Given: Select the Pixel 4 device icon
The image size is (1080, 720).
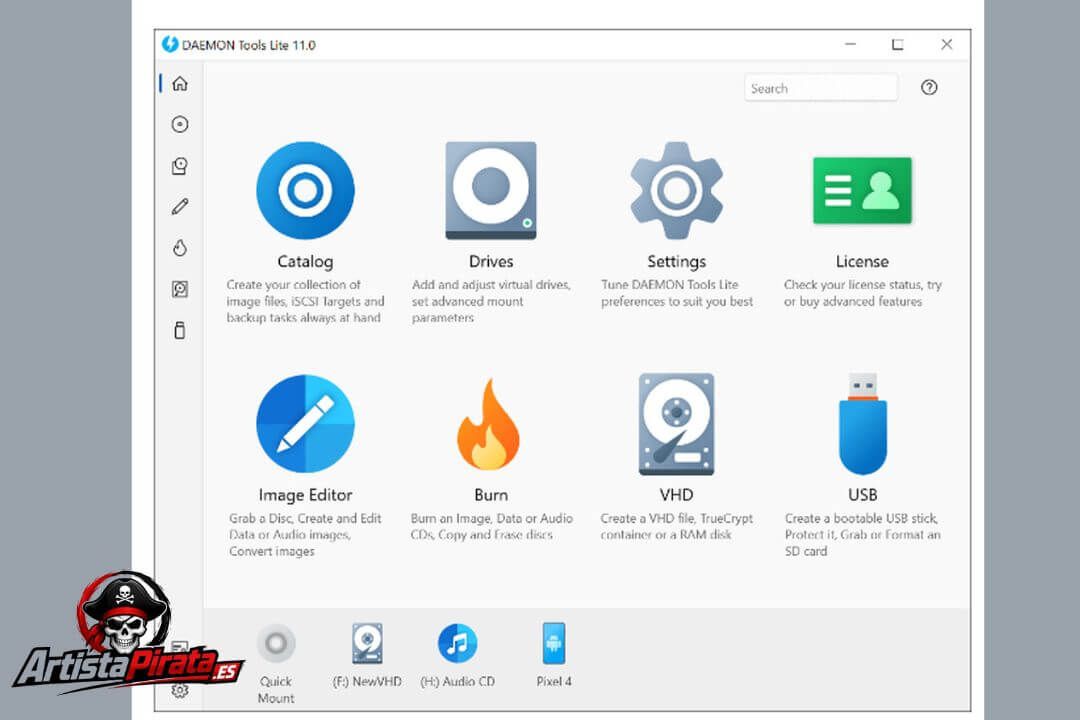Looking at the screenshot, I should click(554, 644).
